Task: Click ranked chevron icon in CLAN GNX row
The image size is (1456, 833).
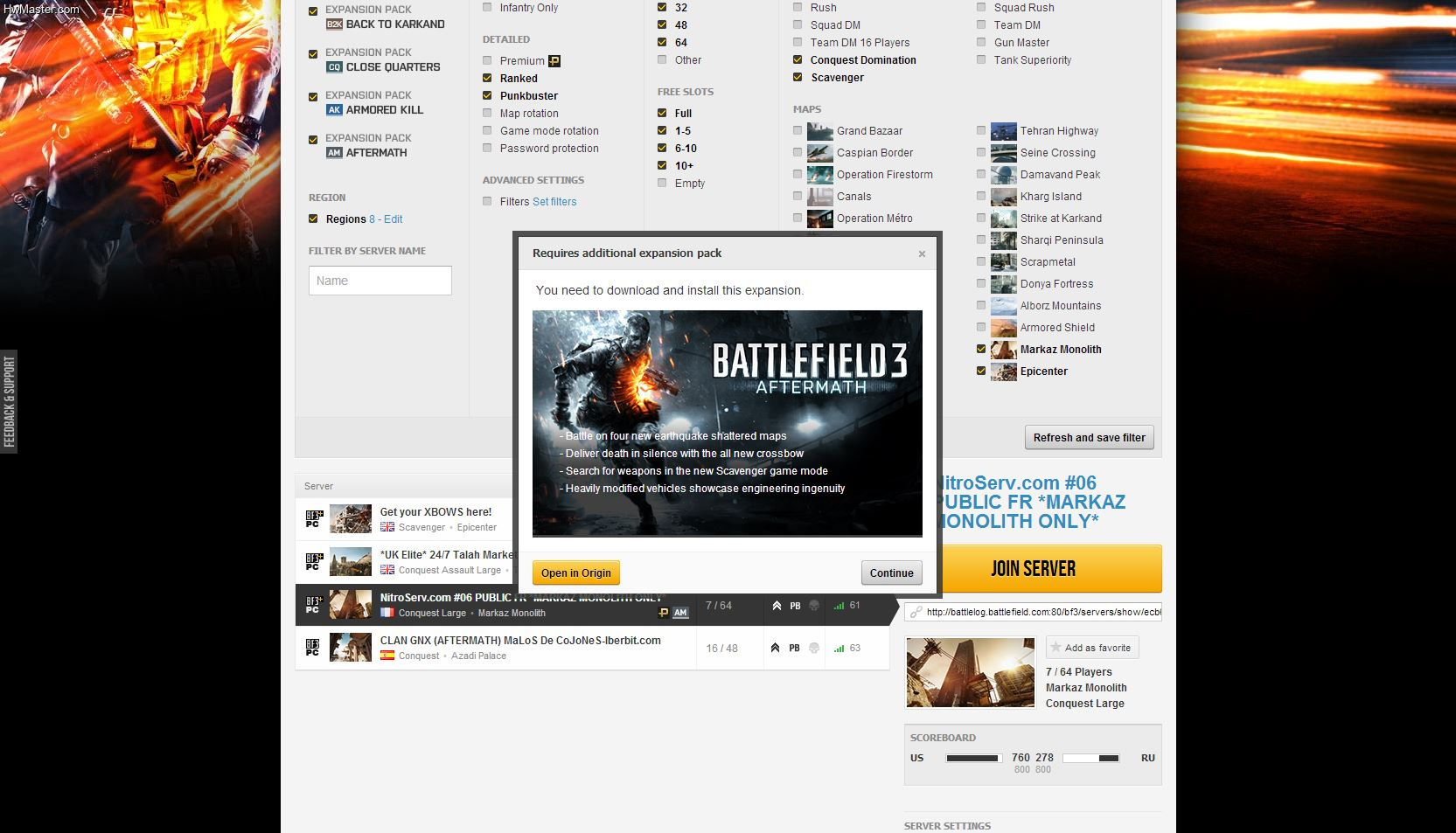Action: pyautogui.click(x=775, y=648)
